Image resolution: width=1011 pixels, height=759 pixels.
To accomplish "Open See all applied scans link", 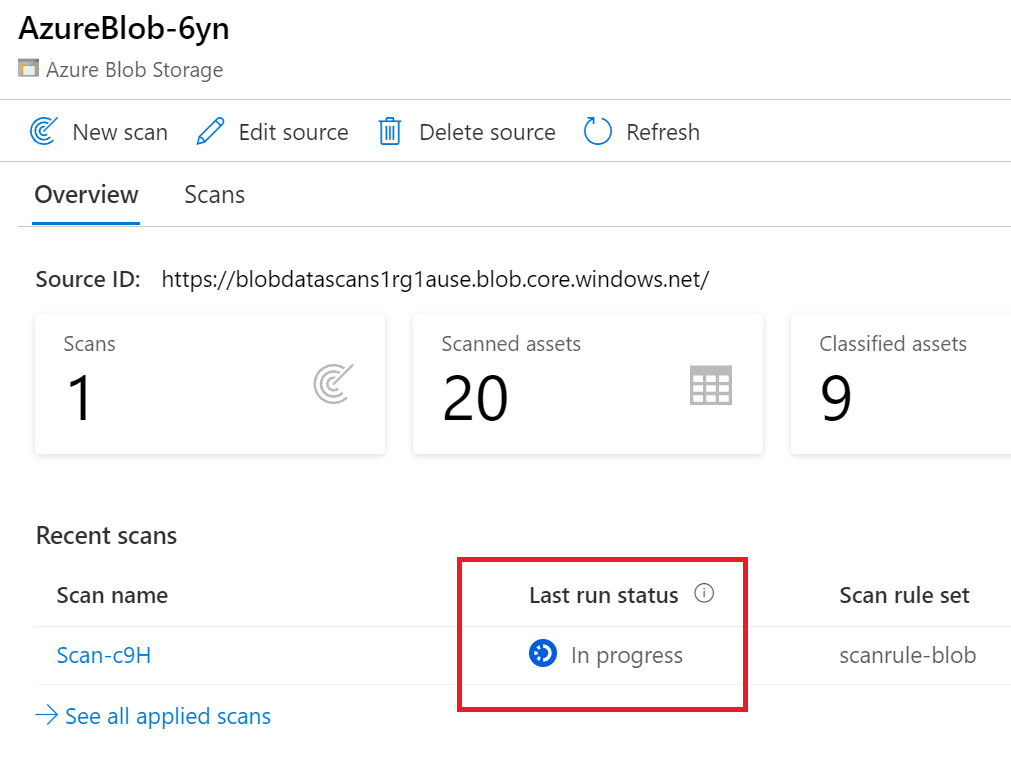I will (x=167, y=717).
